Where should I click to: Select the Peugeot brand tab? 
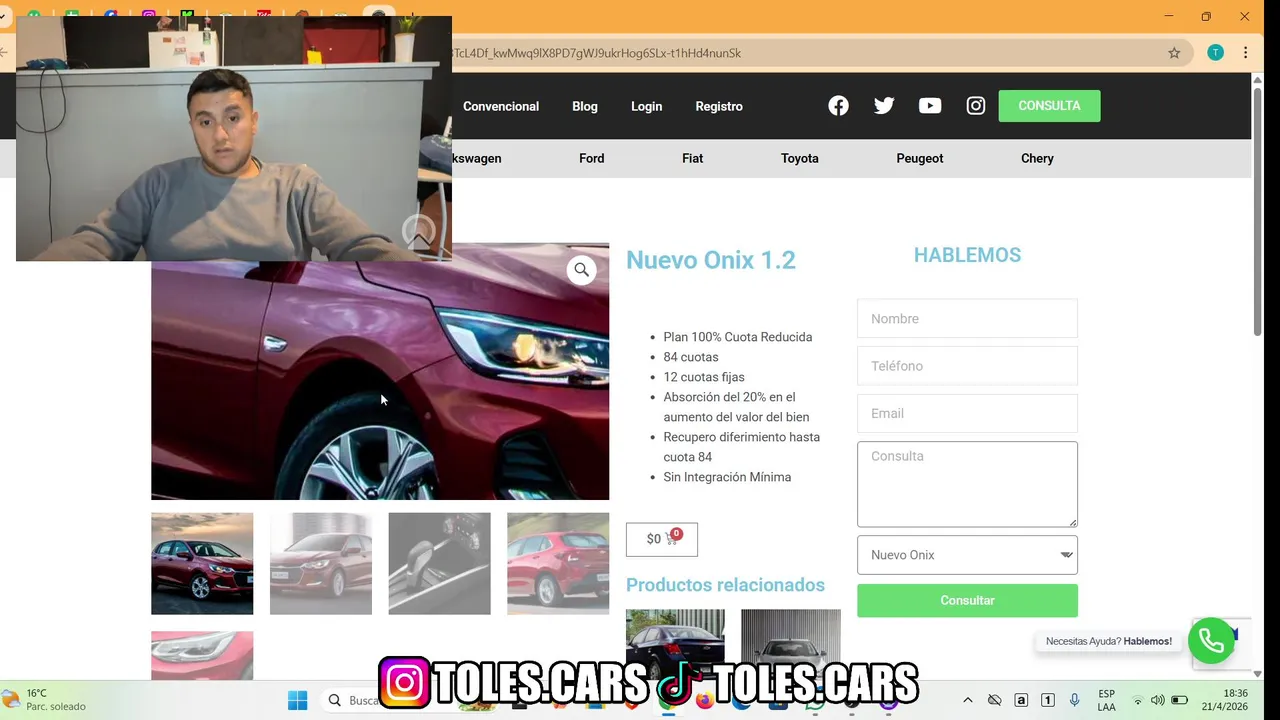pos(920,158)
